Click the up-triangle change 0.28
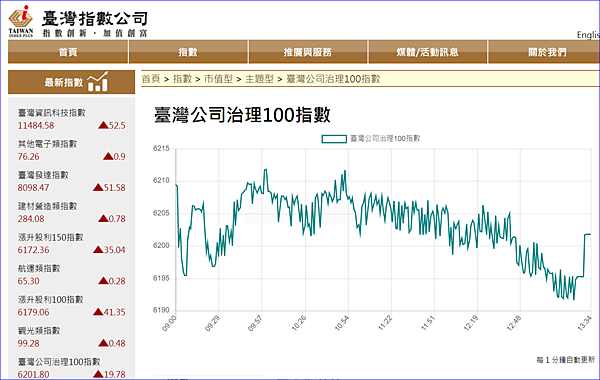 point(112,281)
